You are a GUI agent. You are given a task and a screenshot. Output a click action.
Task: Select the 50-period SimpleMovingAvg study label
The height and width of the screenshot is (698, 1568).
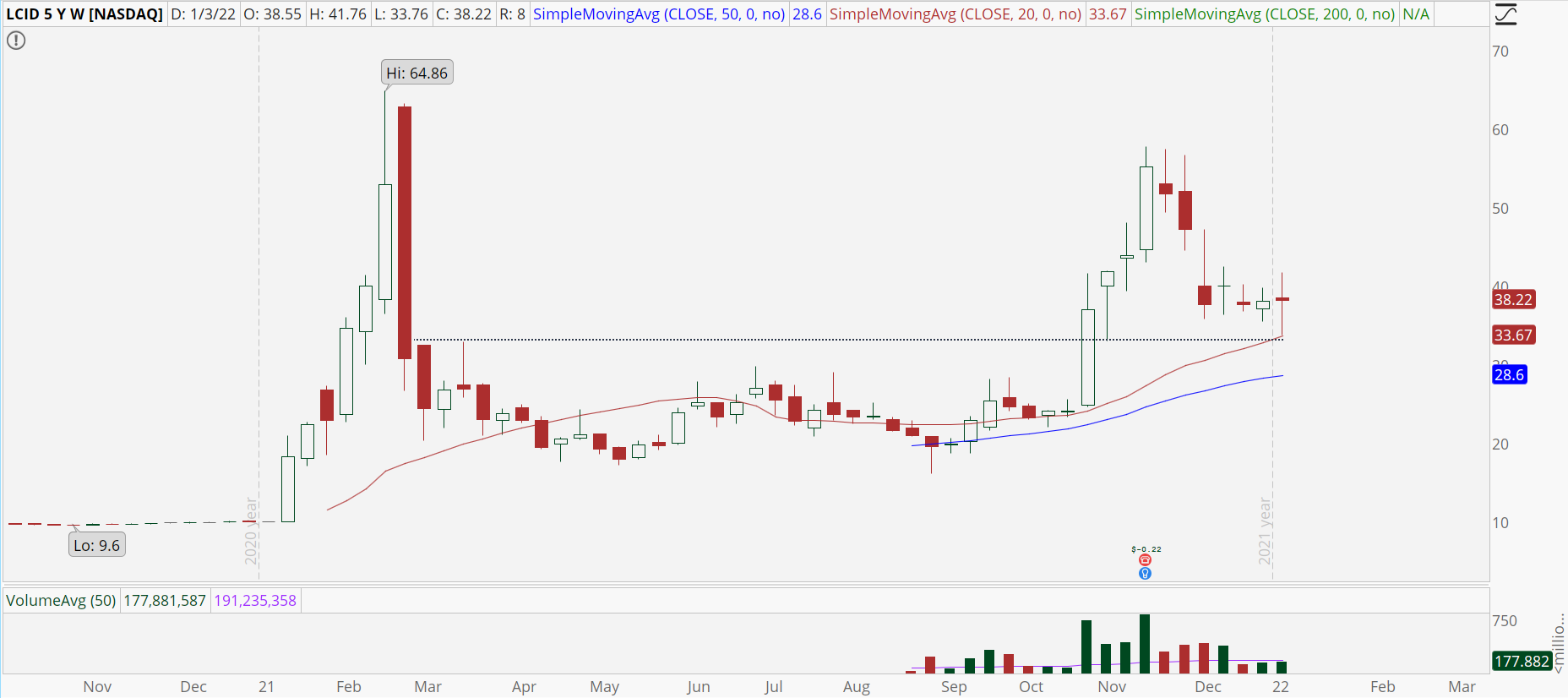click(659, 14)
